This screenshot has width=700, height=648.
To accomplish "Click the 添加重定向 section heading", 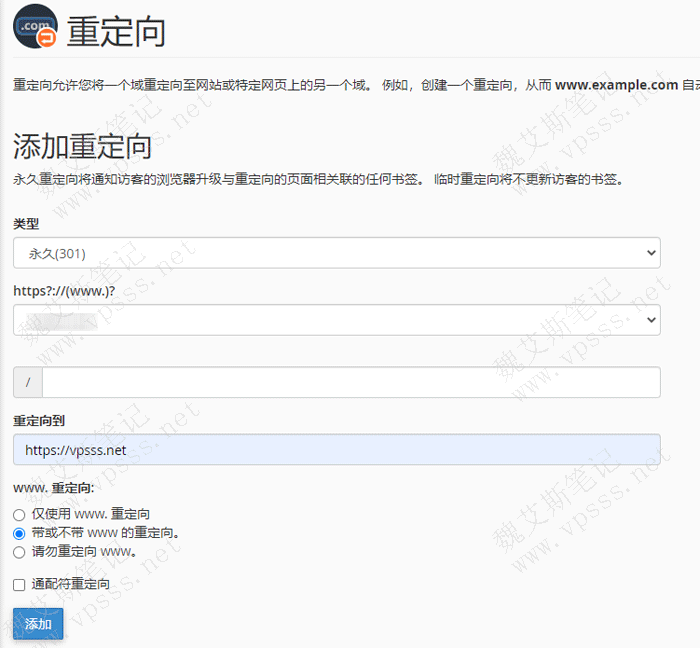I will pyautogui.click(x=82, y=146).
